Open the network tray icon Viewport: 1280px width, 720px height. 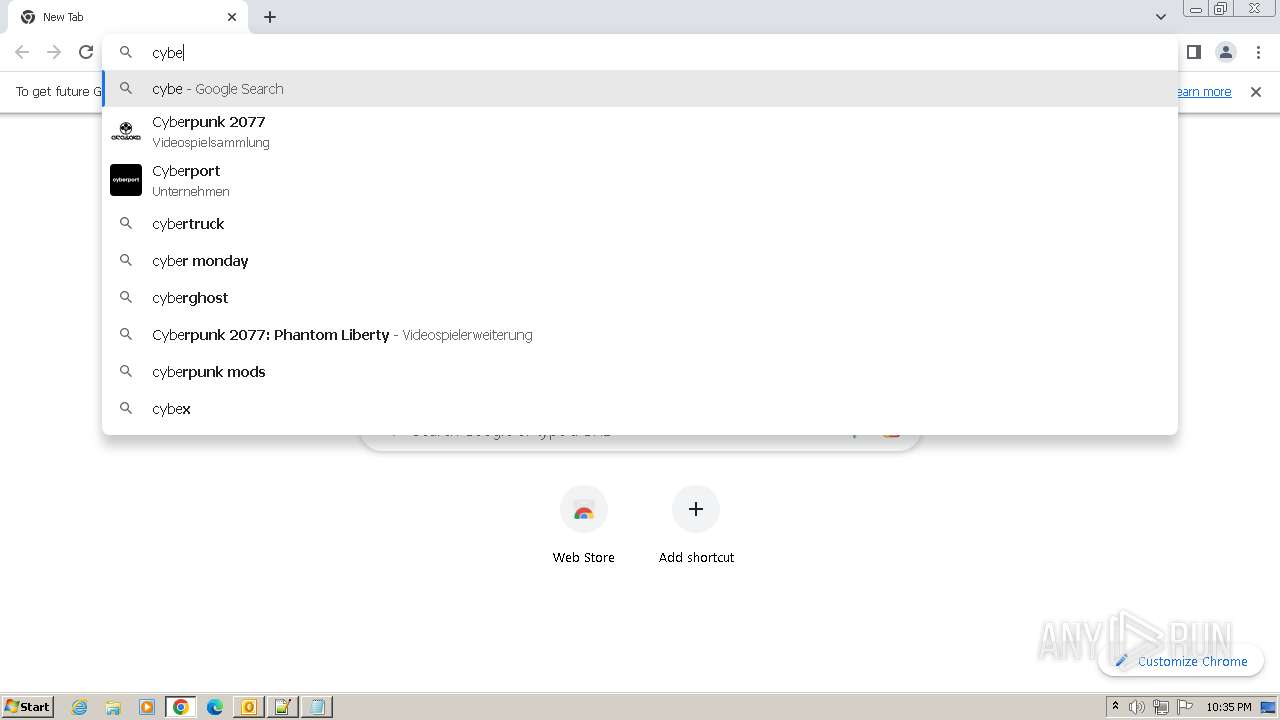[1161, 707]
